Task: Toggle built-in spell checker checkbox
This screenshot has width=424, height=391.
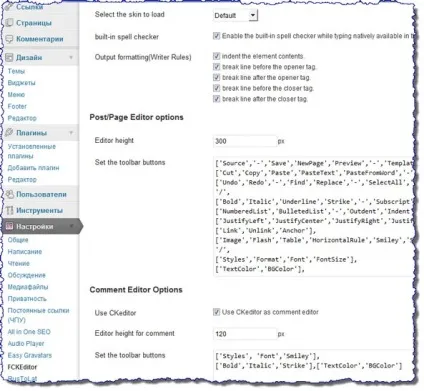Action: [216, 36]
